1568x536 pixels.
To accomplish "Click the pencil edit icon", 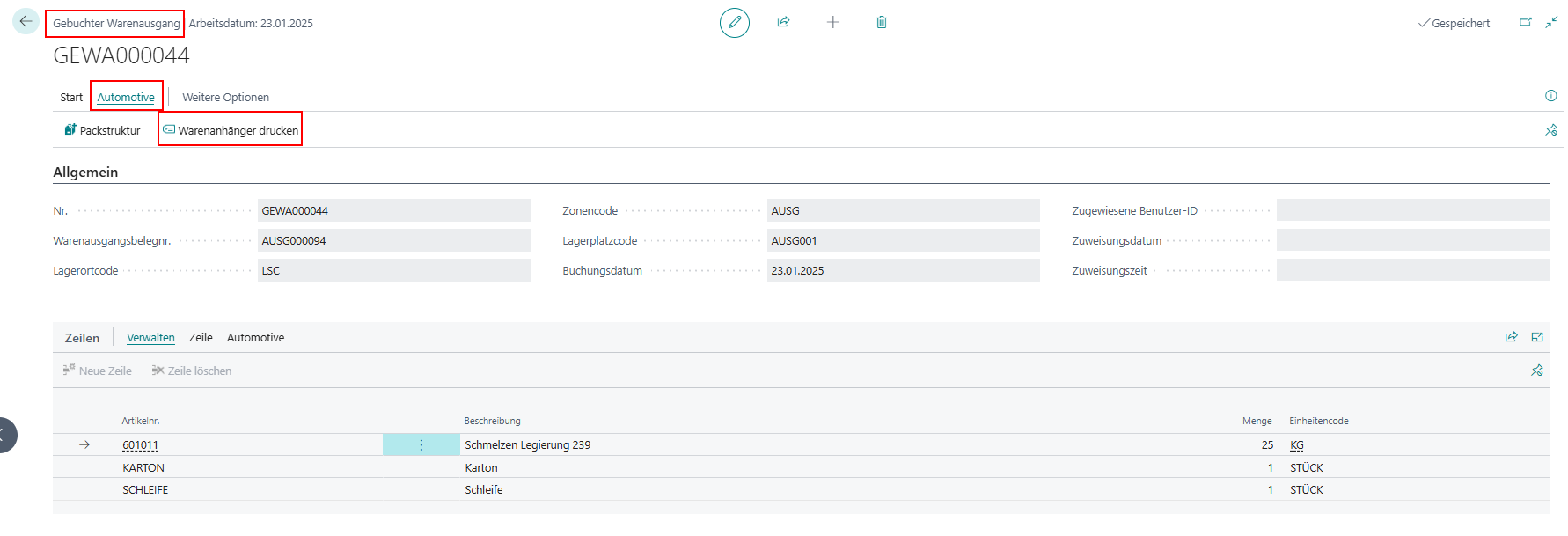I will pos(734,22).
